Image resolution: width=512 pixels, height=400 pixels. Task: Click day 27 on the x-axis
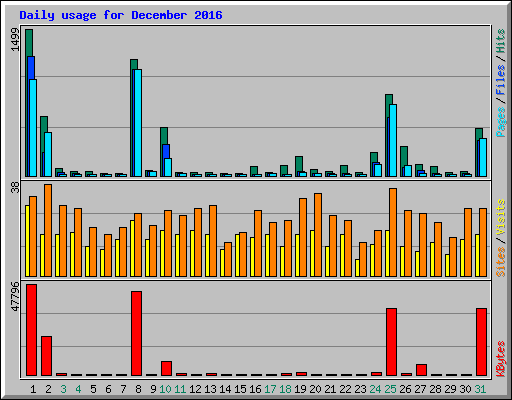pos(420,389)
